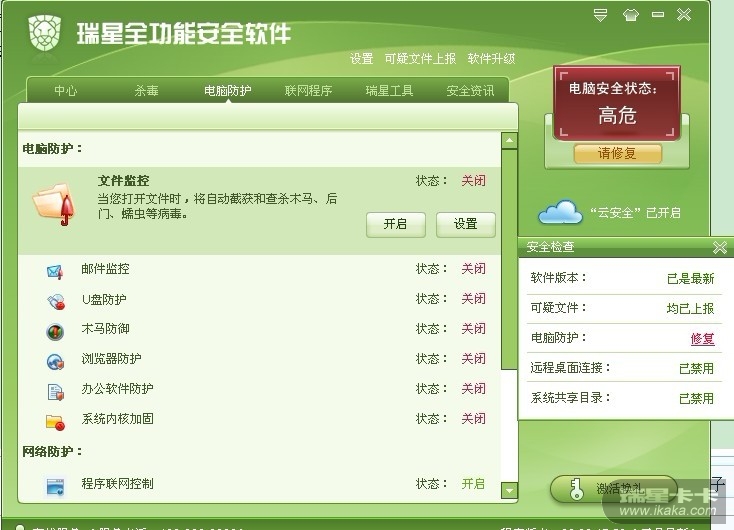Select the 办公软件防护 row label

(x=117, y=389)
